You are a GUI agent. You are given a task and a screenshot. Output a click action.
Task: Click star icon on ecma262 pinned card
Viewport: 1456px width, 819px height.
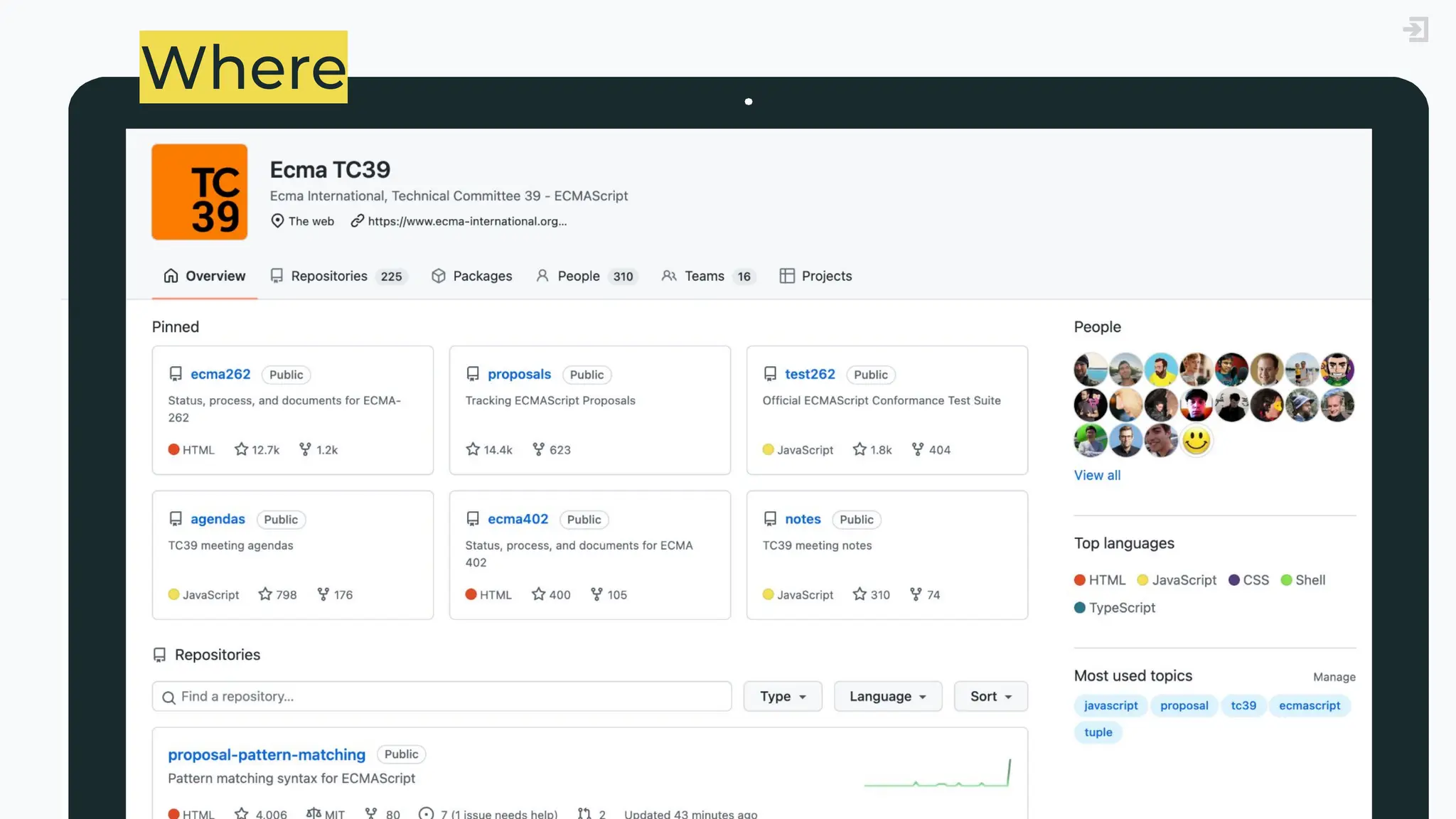(241, 449)
